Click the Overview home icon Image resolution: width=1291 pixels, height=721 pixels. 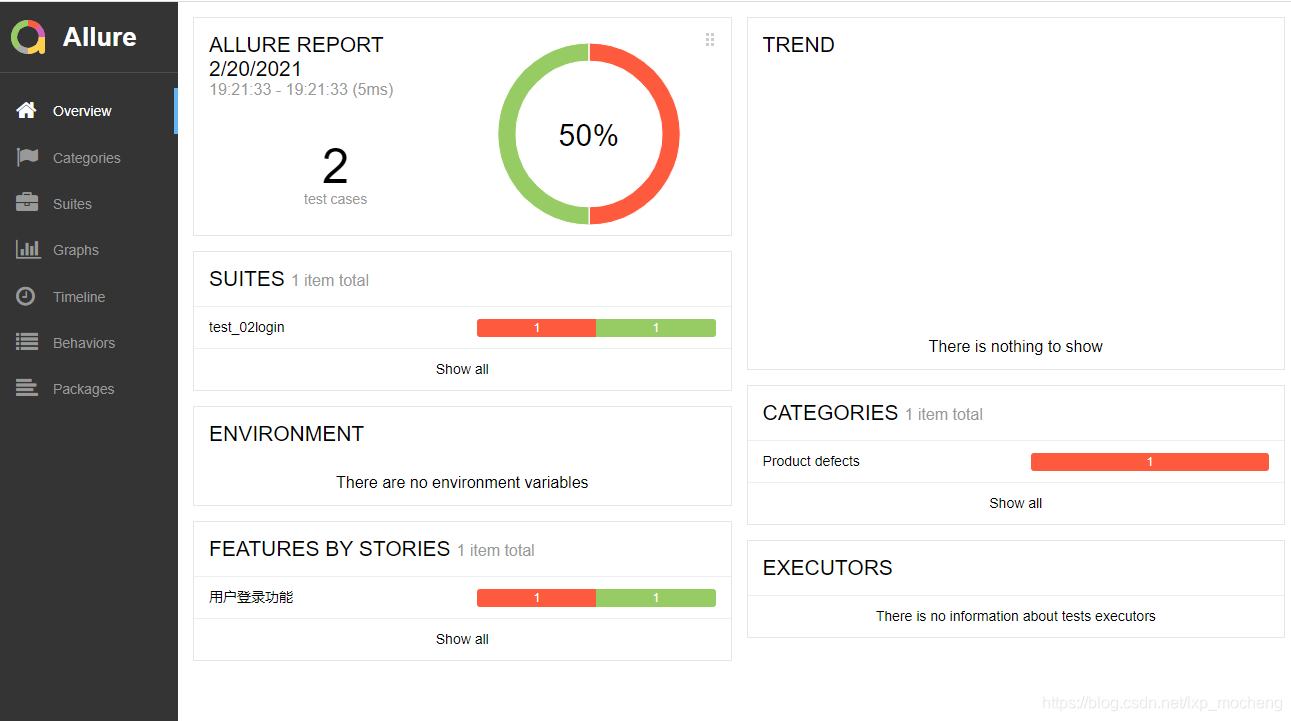pyautogui.click(x=27, y=111)
